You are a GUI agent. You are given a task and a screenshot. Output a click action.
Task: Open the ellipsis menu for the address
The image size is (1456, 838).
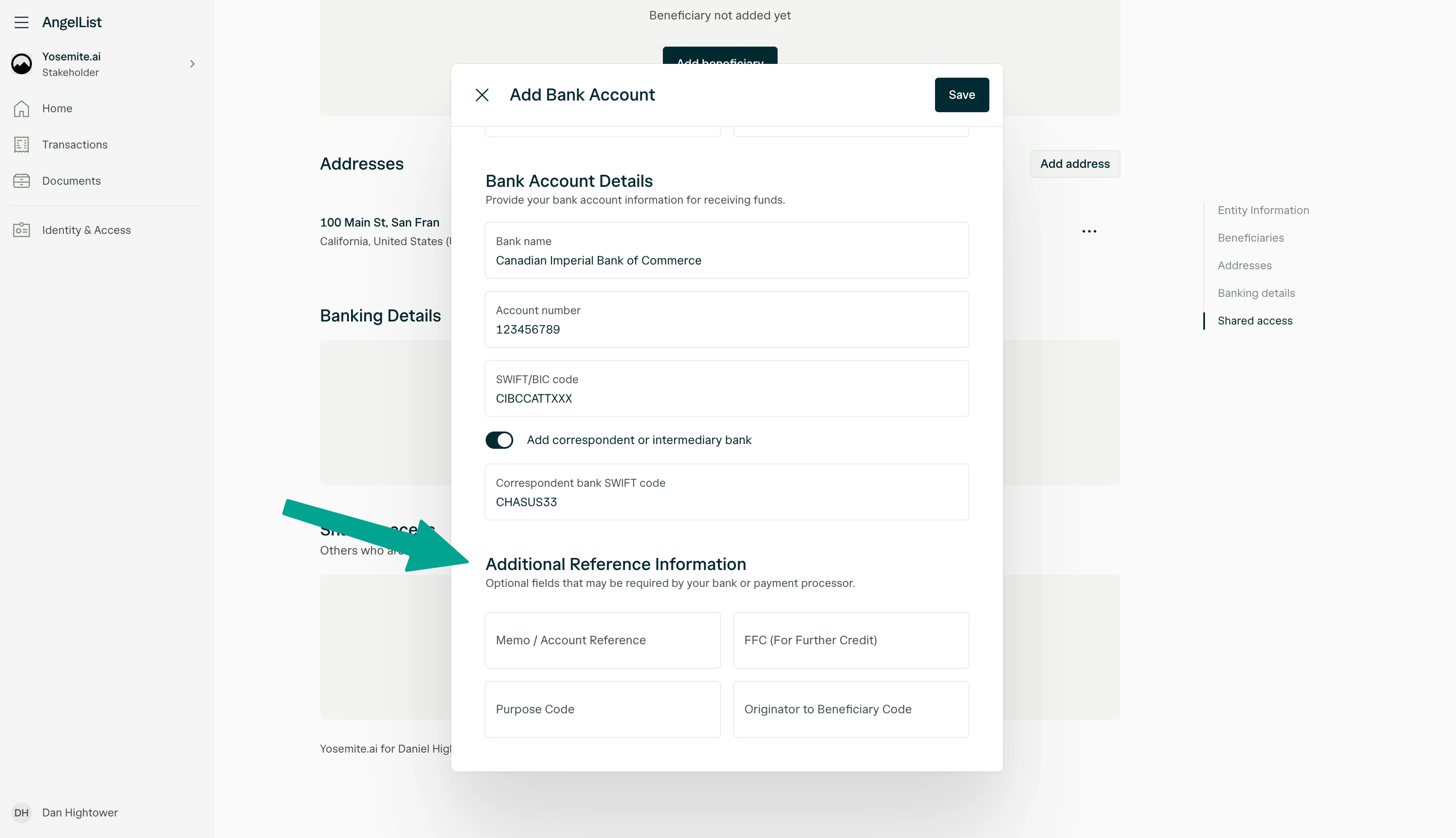click(1089, 231)
